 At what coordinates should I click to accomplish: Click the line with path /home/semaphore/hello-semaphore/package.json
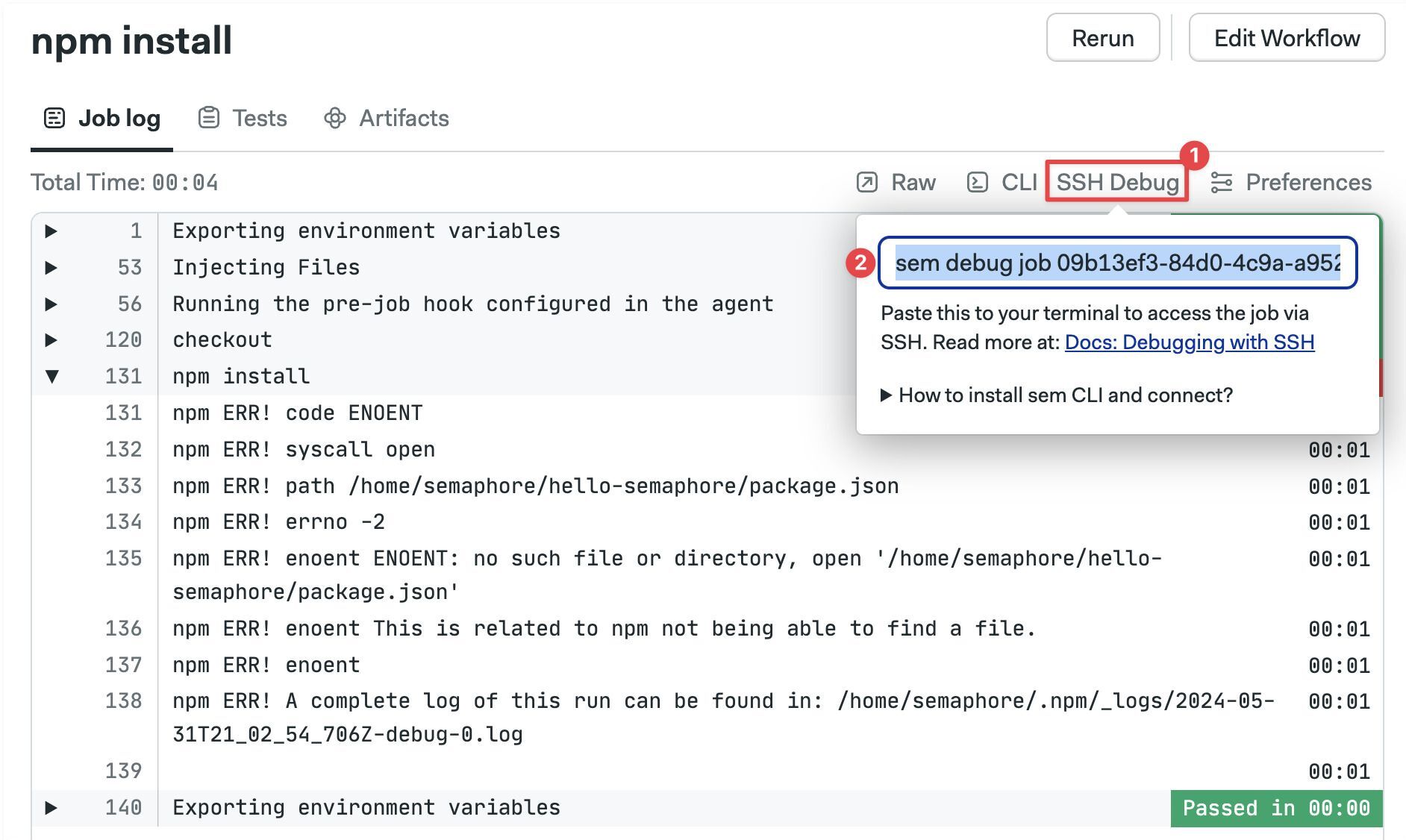click(536, 486)
